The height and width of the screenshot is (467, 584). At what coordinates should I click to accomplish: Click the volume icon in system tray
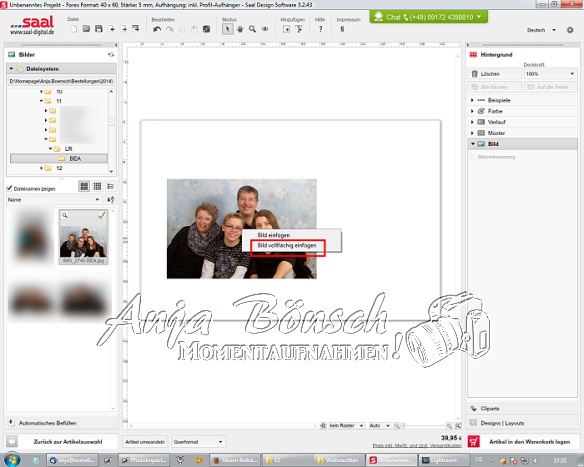535,461
